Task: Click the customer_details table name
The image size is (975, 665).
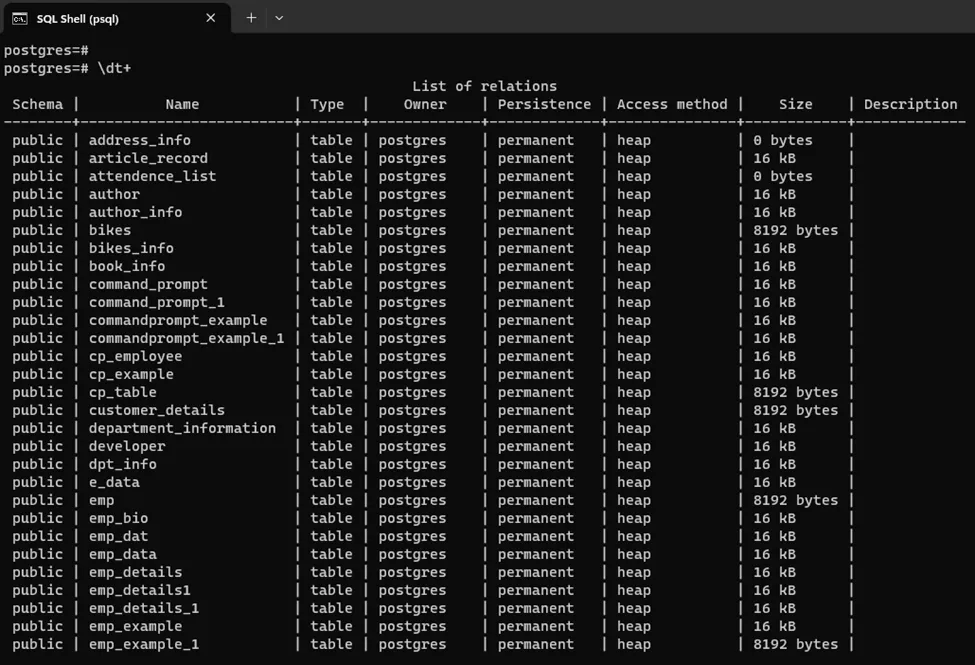Action: pyautogui.click(x=156, y=410)
